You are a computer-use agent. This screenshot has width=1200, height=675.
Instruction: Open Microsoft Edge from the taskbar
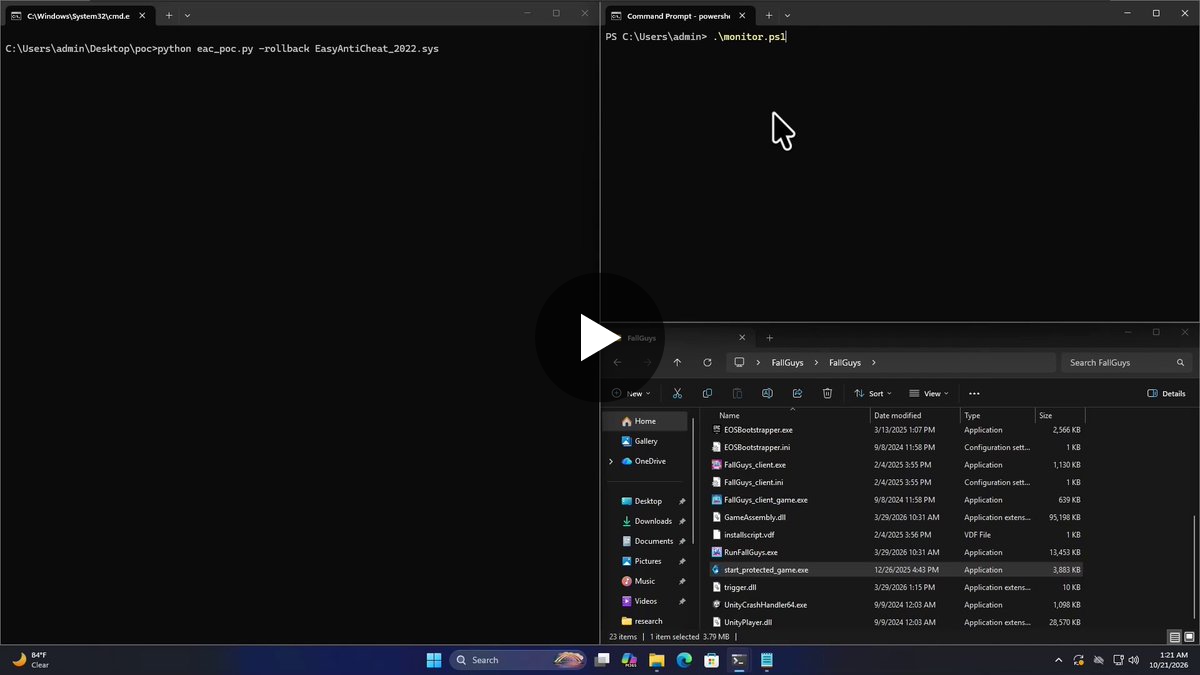pos(684,660)
